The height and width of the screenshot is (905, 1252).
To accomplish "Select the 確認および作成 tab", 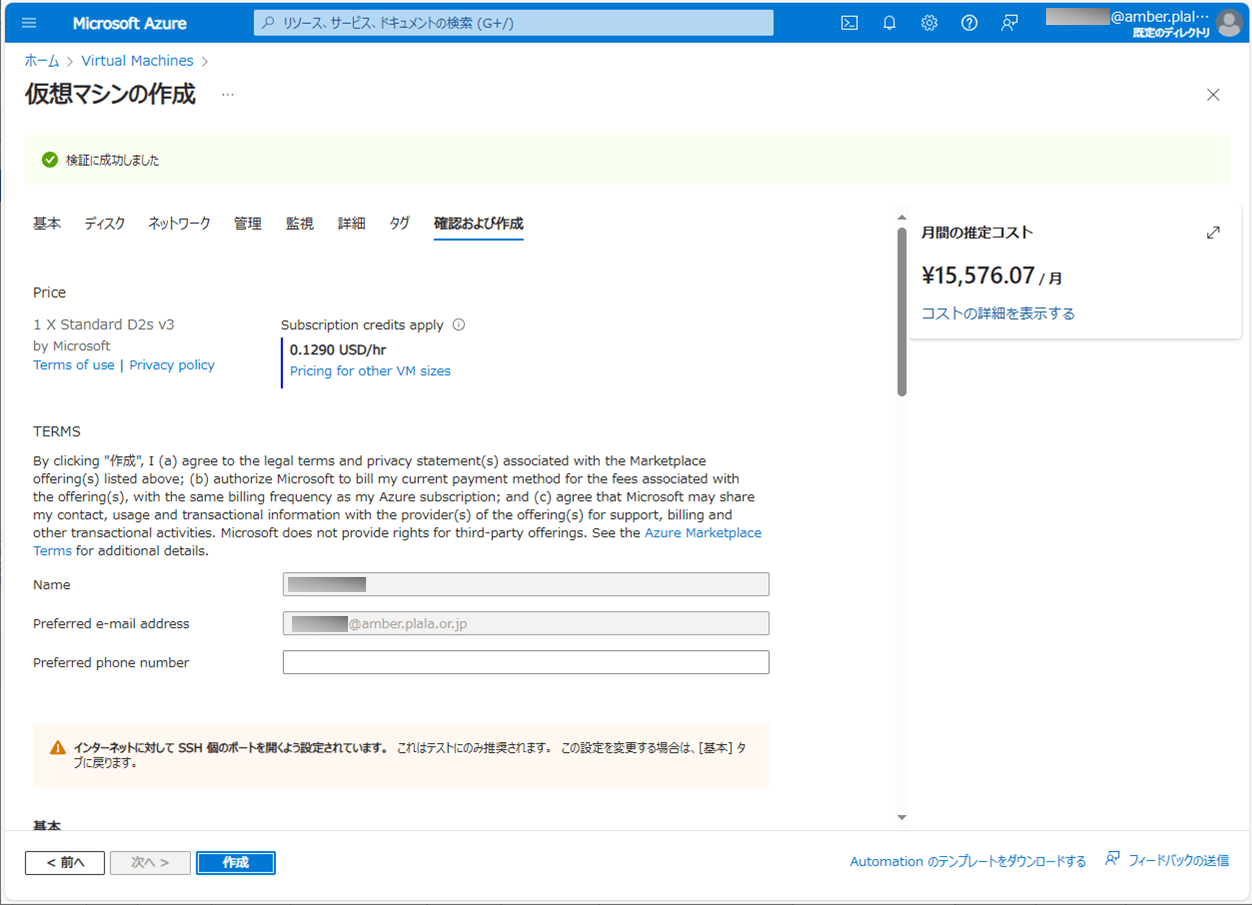I will coord(478,223).
